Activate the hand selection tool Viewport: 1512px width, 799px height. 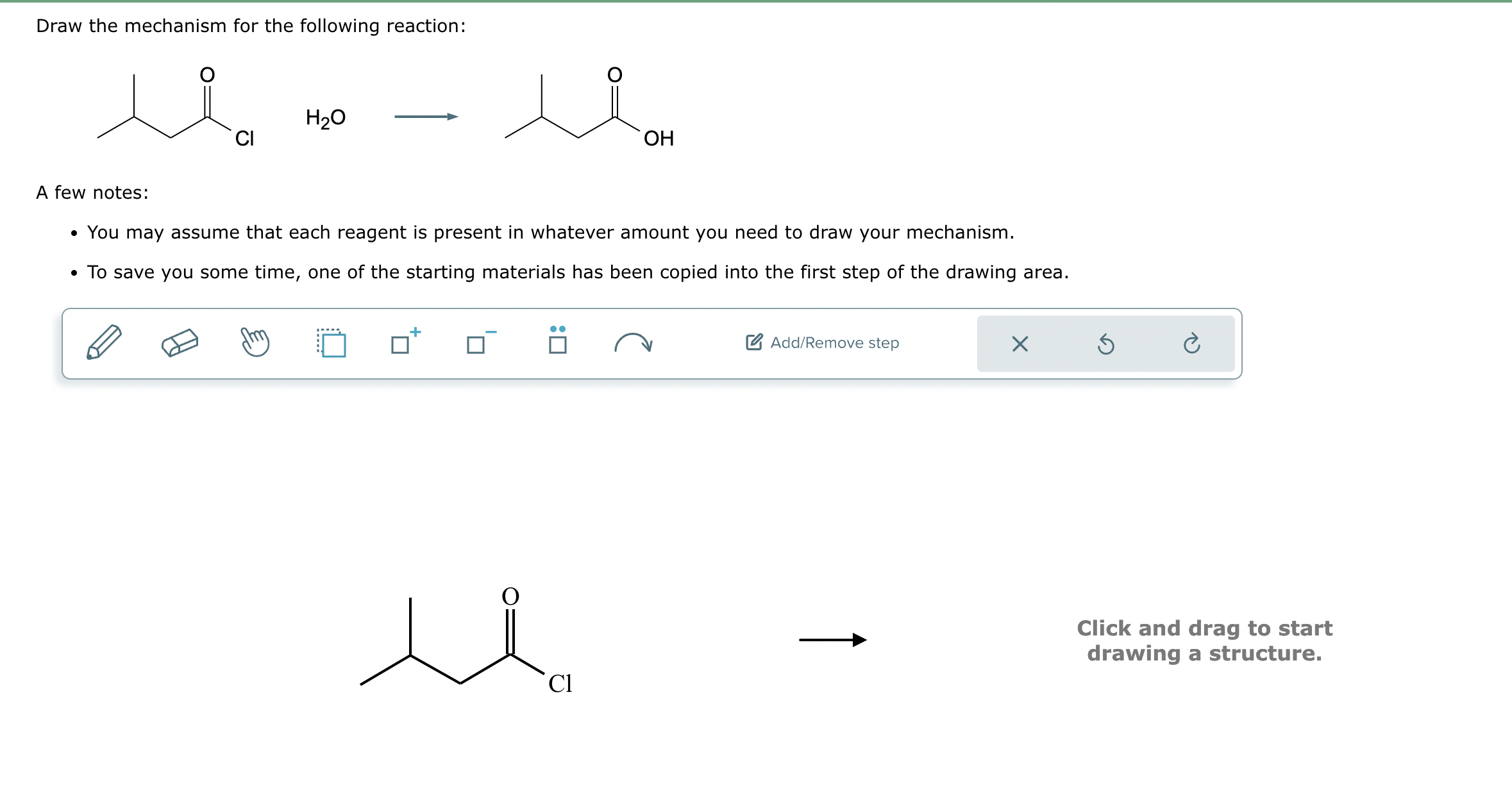[x=255, y=344]
